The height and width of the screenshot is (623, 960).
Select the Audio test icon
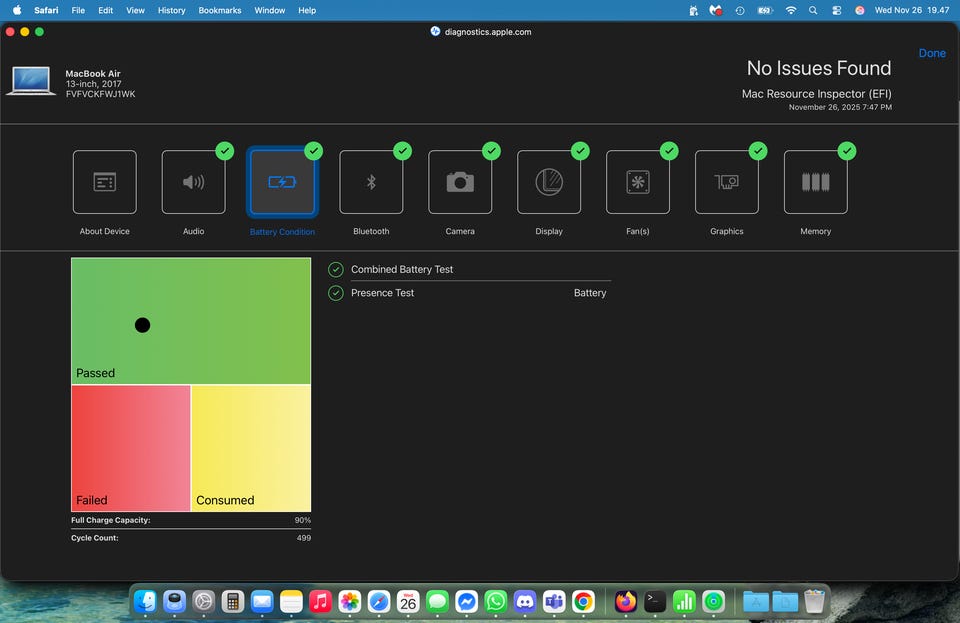[x=193, y=182]
